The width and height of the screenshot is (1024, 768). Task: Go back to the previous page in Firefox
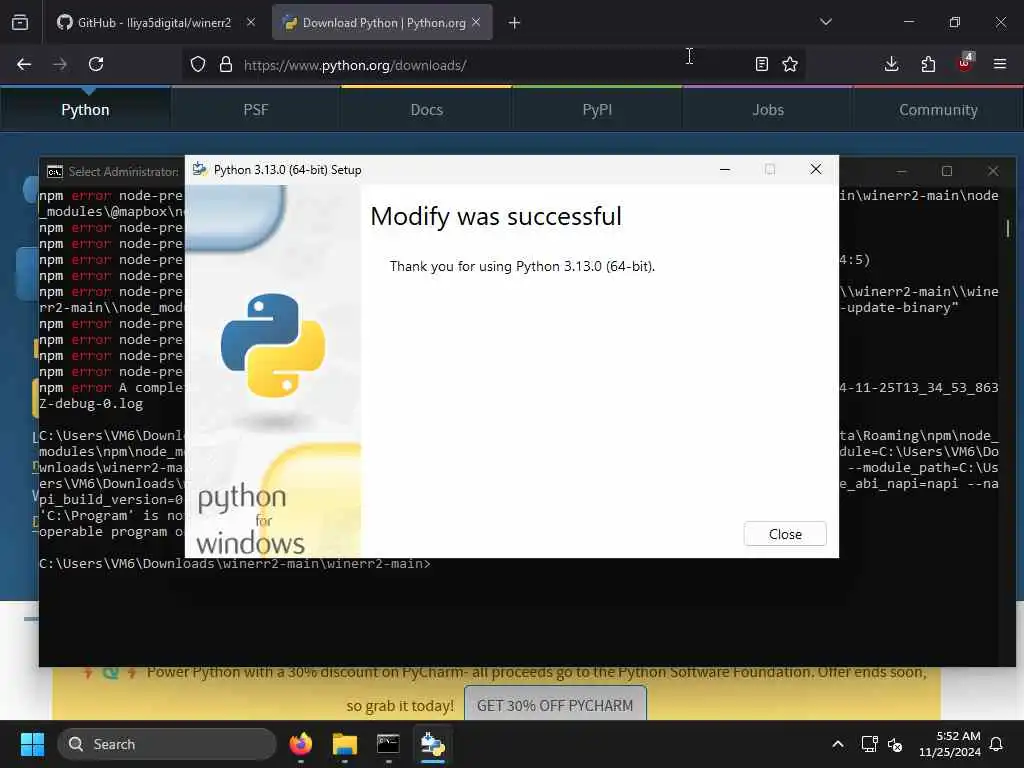point(24,64)
